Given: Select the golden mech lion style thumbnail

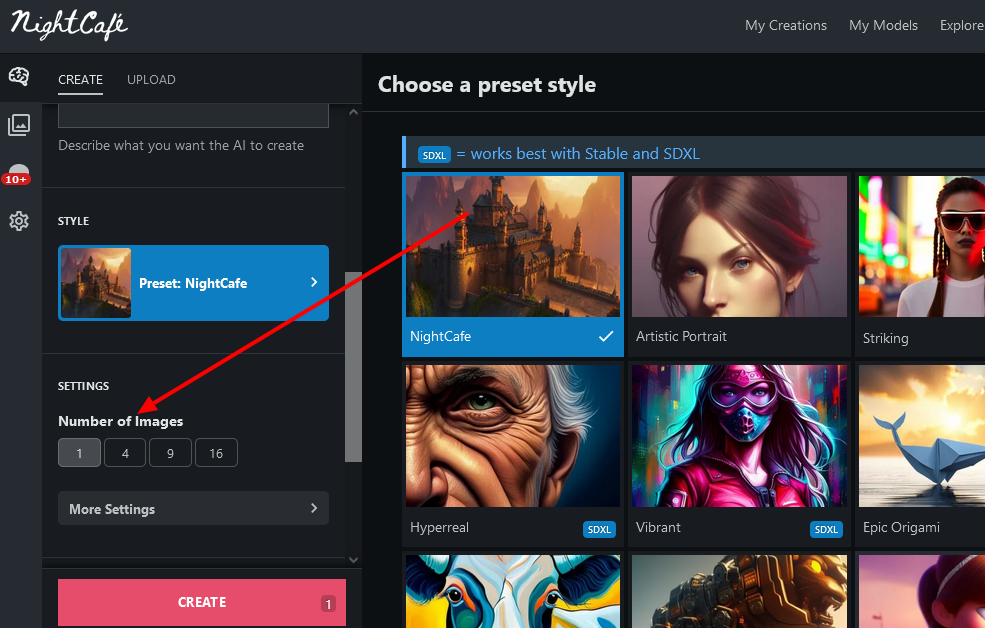Looking at the screenshot, I should tap(739, 591).
